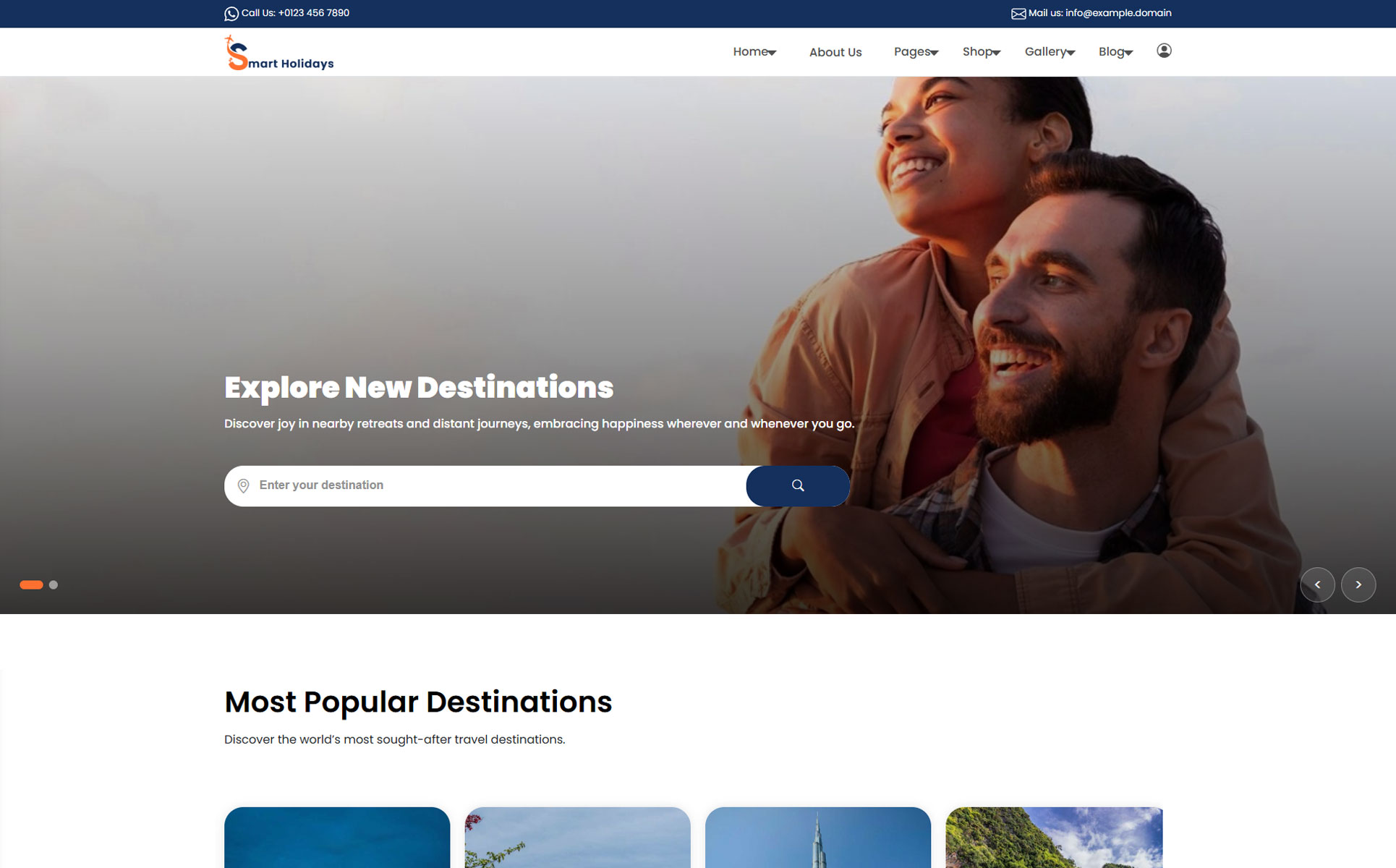Image resolution: width=1396 pixels, height=868 pixels.
Task: Click the location pin icon
Action: pyautogui.click(x=244, y=485)
